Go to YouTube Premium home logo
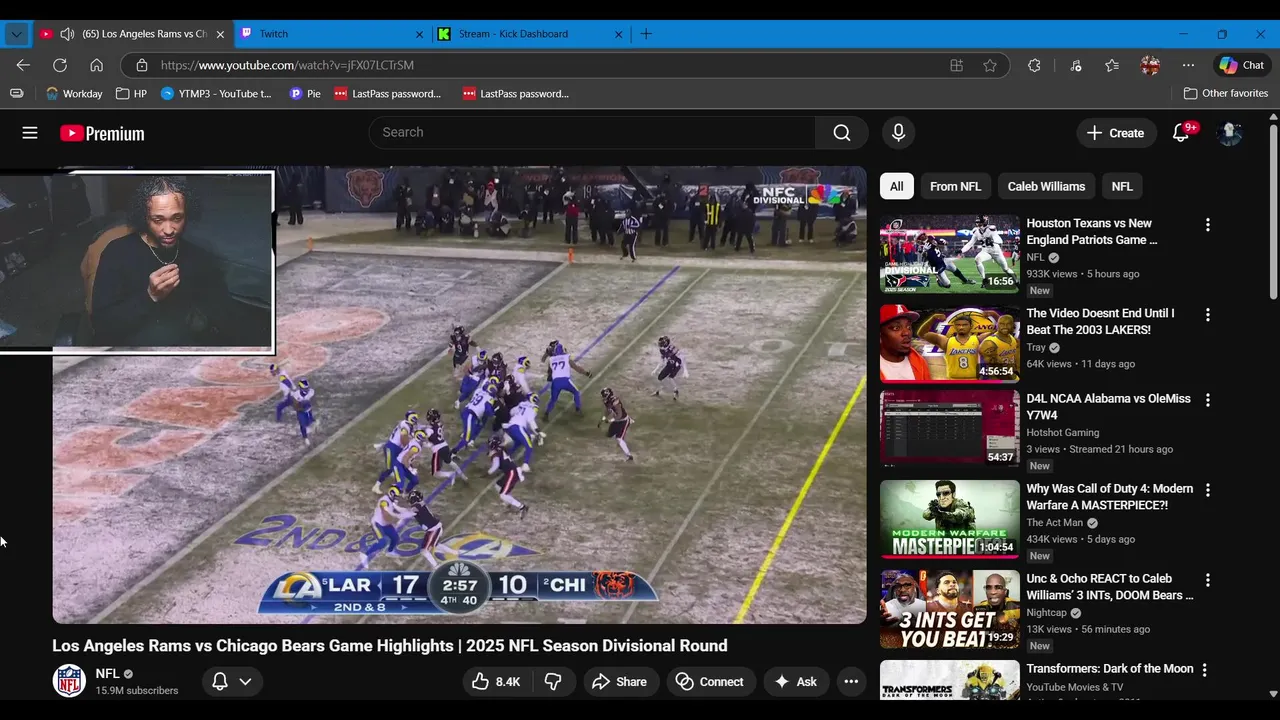 coord(102,133)
